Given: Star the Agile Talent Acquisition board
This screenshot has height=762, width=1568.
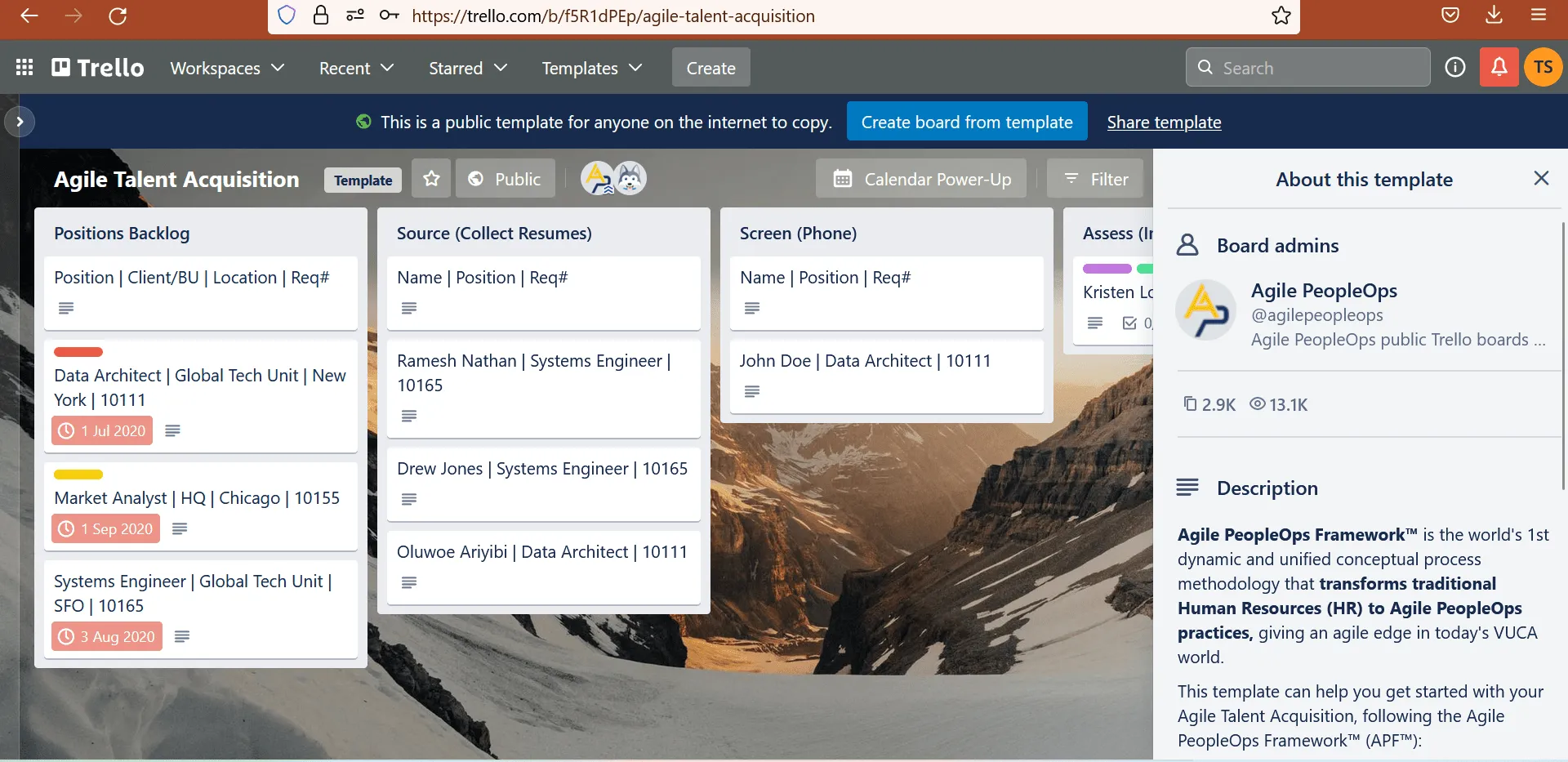Looking at the screenshot, I should 431,179.
